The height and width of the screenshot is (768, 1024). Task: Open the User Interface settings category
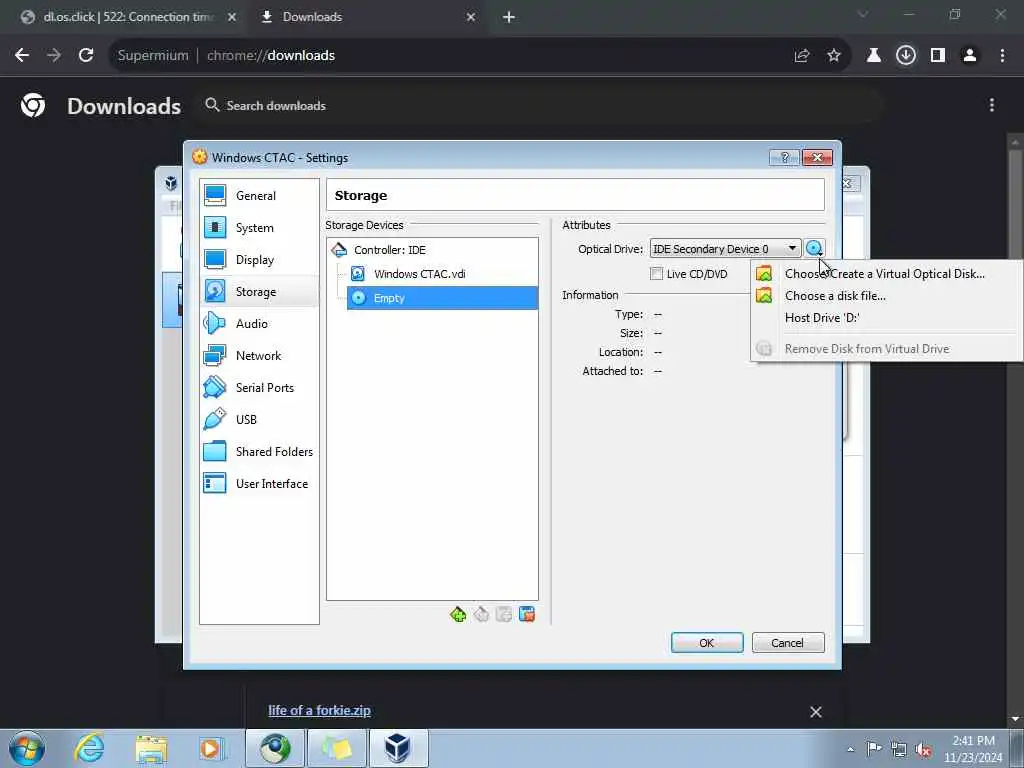point(259,483)
